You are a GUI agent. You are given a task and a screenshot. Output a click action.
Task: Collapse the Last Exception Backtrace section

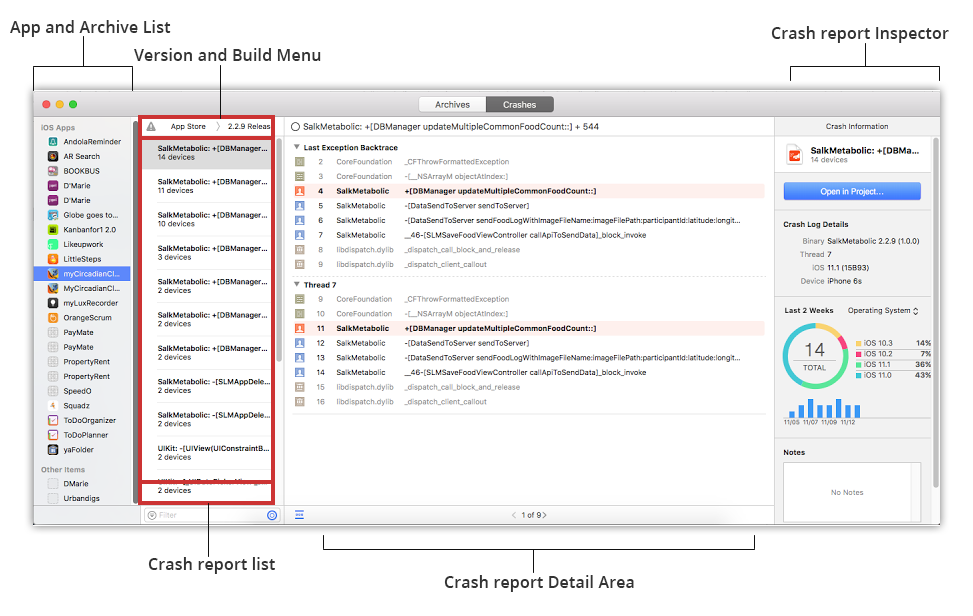click(x=297, y=147)
